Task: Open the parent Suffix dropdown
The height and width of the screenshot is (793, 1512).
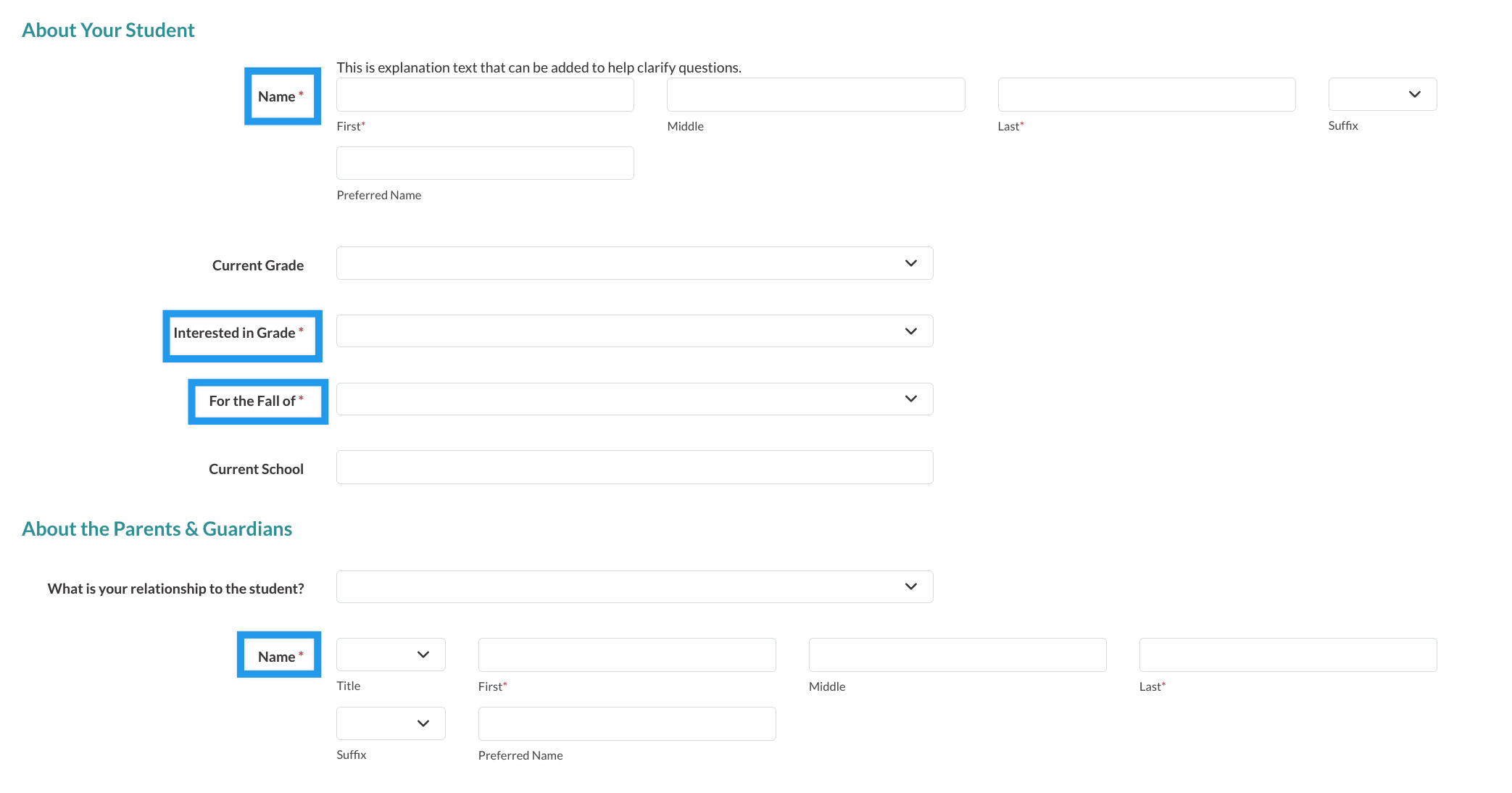Action: click(391, 723)
